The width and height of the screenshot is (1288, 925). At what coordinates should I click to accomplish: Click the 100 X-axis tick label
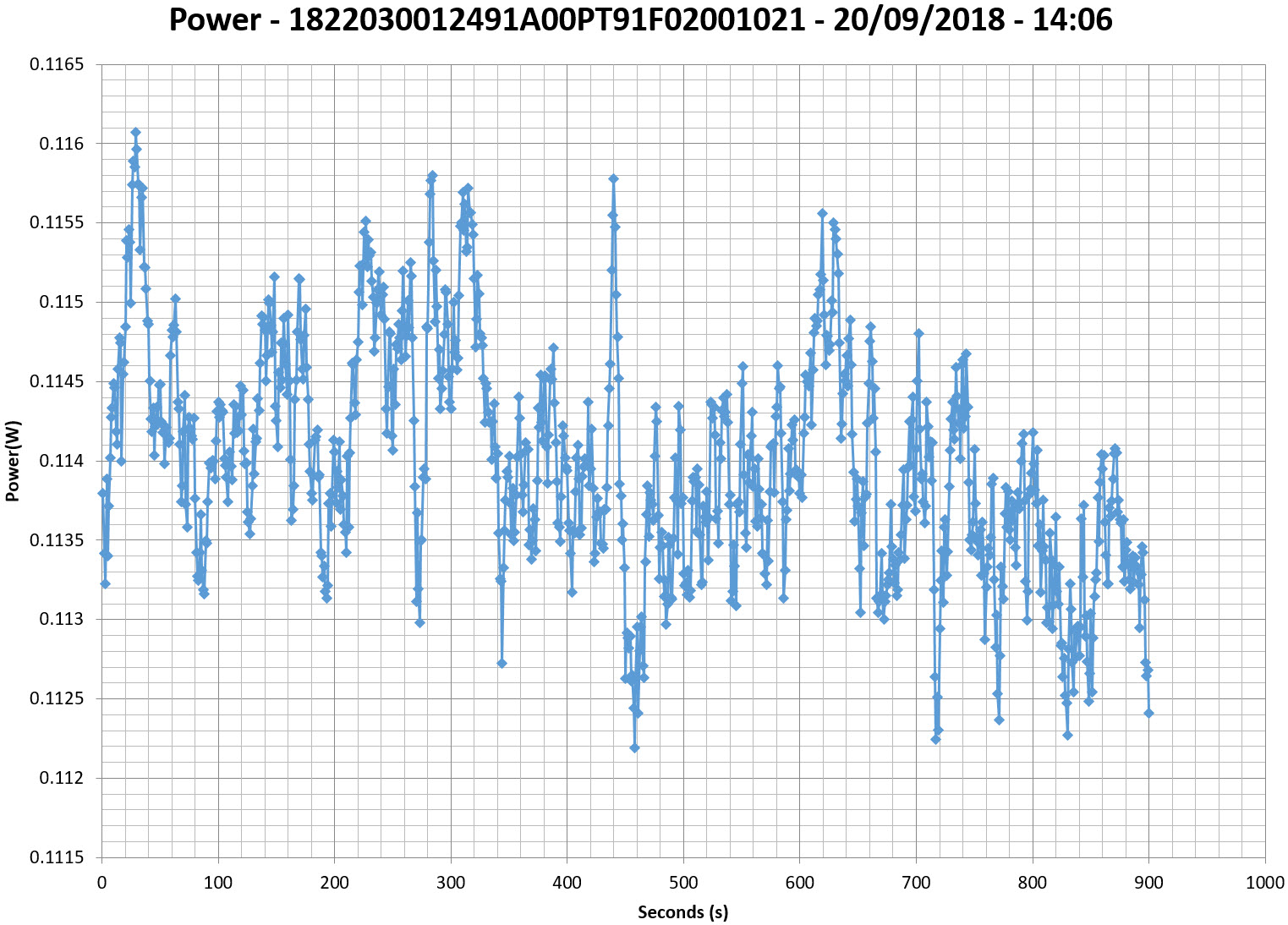(218, 883)
